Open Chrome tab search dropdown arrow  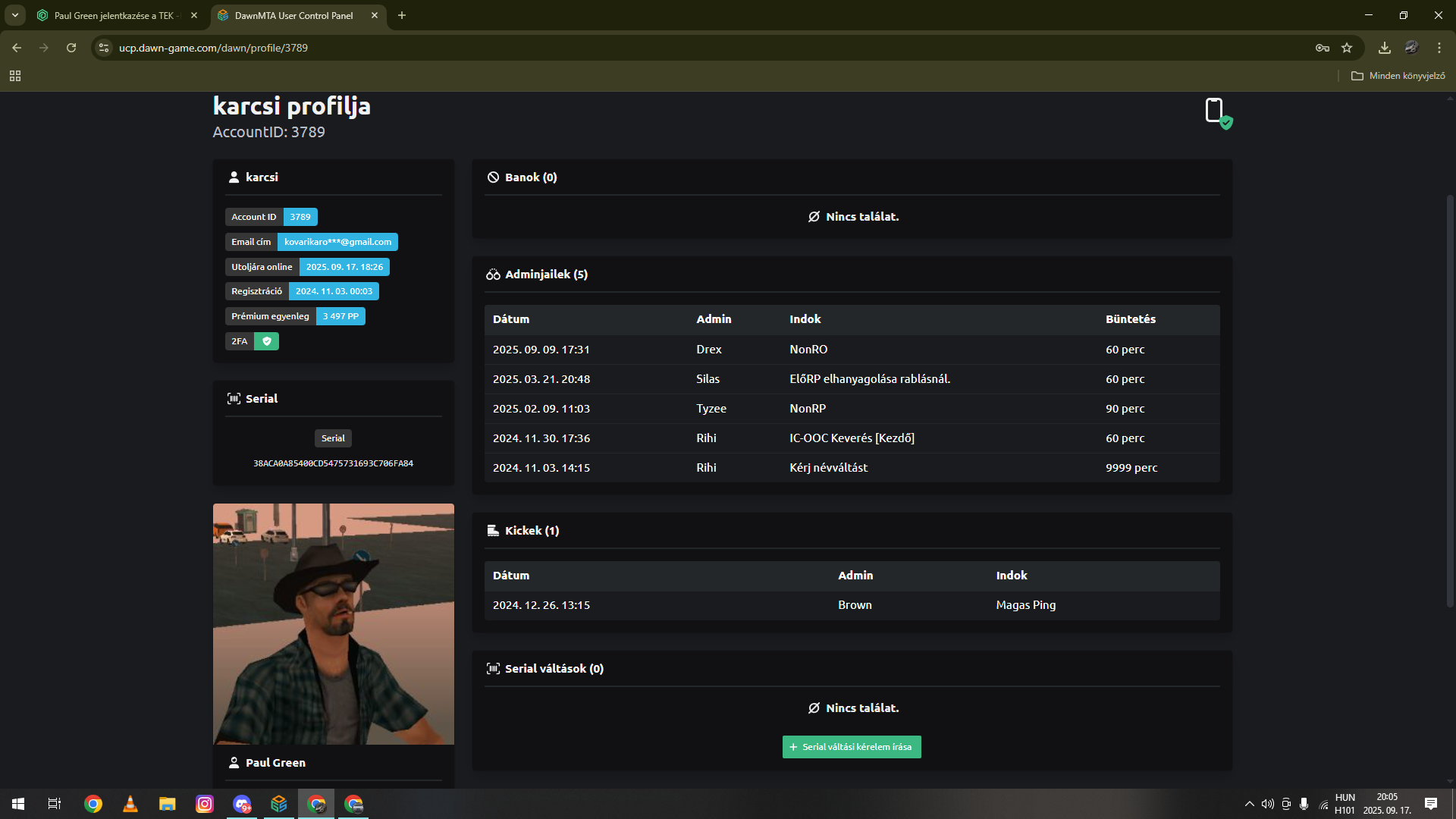(14, 15)
